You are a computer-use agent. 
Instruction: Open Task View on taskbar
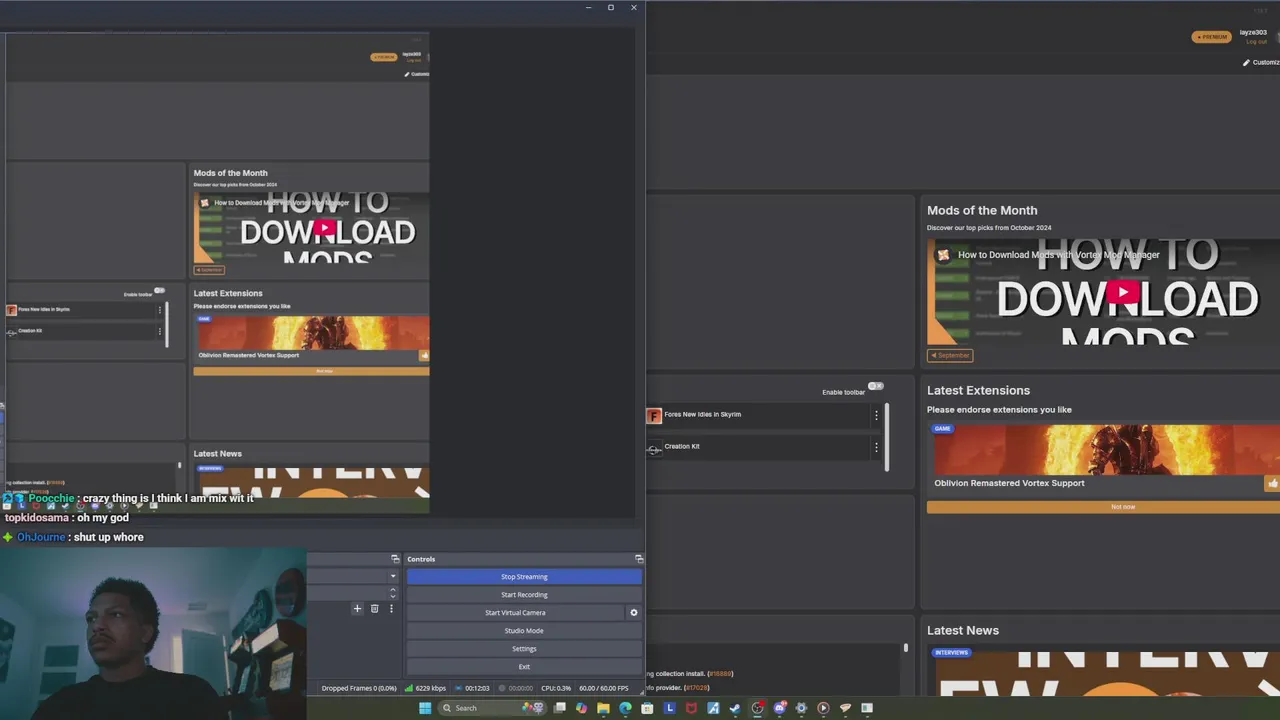[x=559, y=708]
